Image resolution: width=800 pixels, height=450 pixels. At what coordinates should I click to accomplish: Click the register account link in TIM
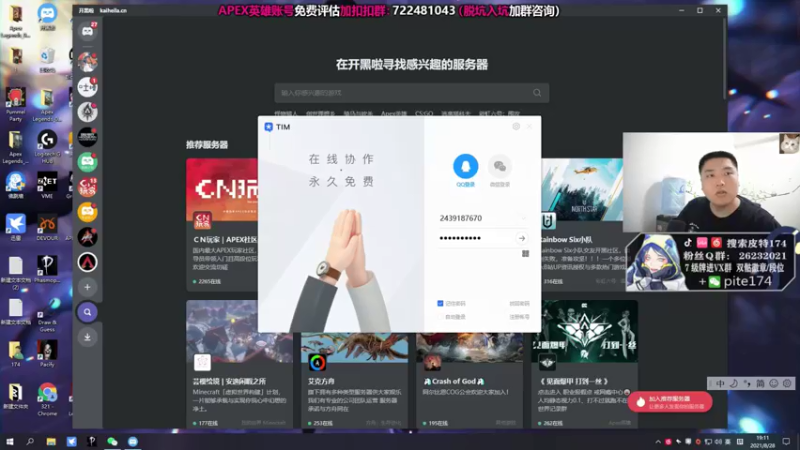click(519, 317)
